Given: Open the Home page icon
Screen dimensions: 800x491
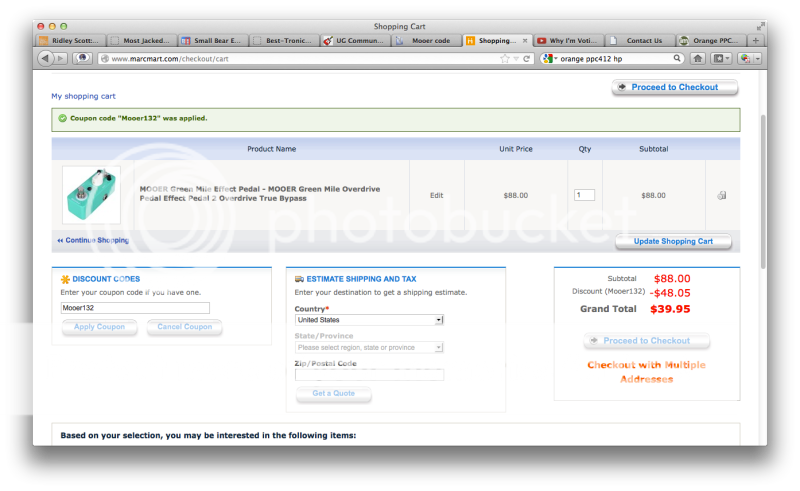Looking at the screenshot, I should coord(697,59).
